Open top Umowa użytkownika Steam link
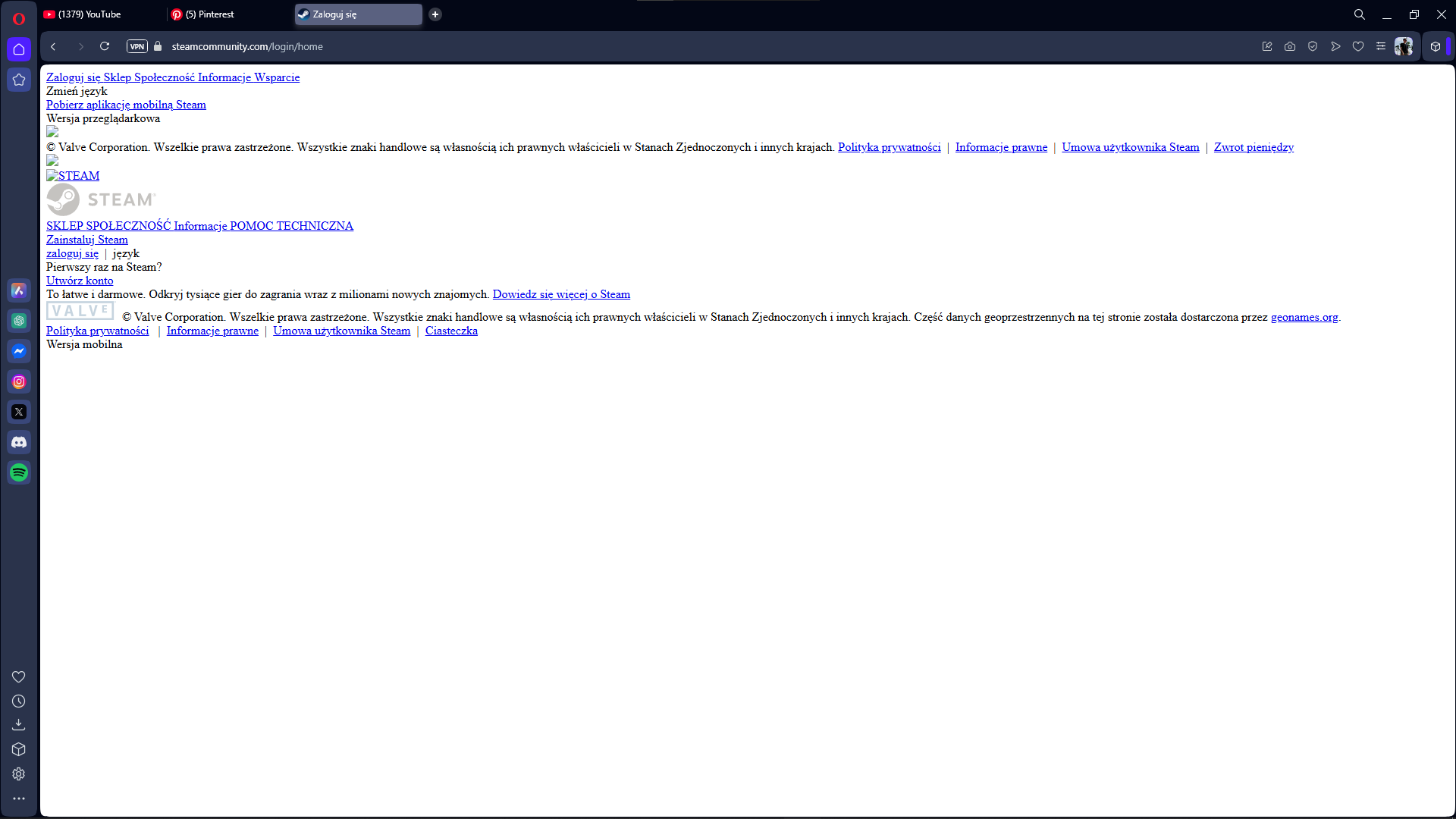This screenshot has width=1456, height=819. click(x=1131, y=147)
